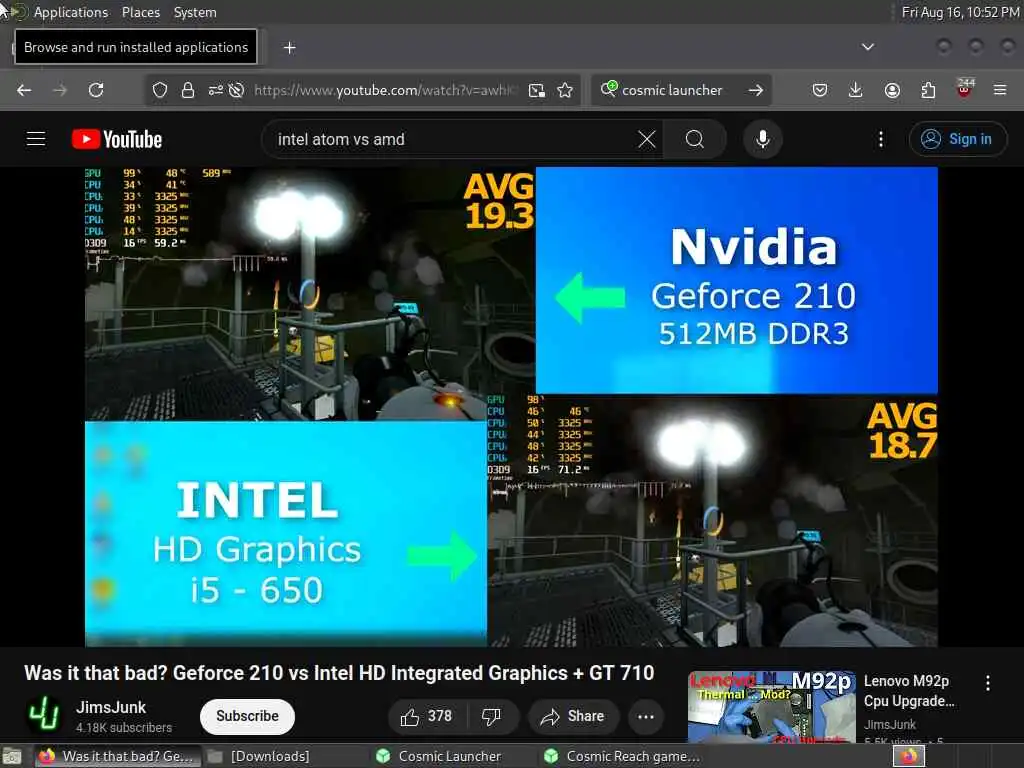This screenshot has height=768, width=1024.
Task: Click the 4.18K subscribers text
Action: coord(124,728)
